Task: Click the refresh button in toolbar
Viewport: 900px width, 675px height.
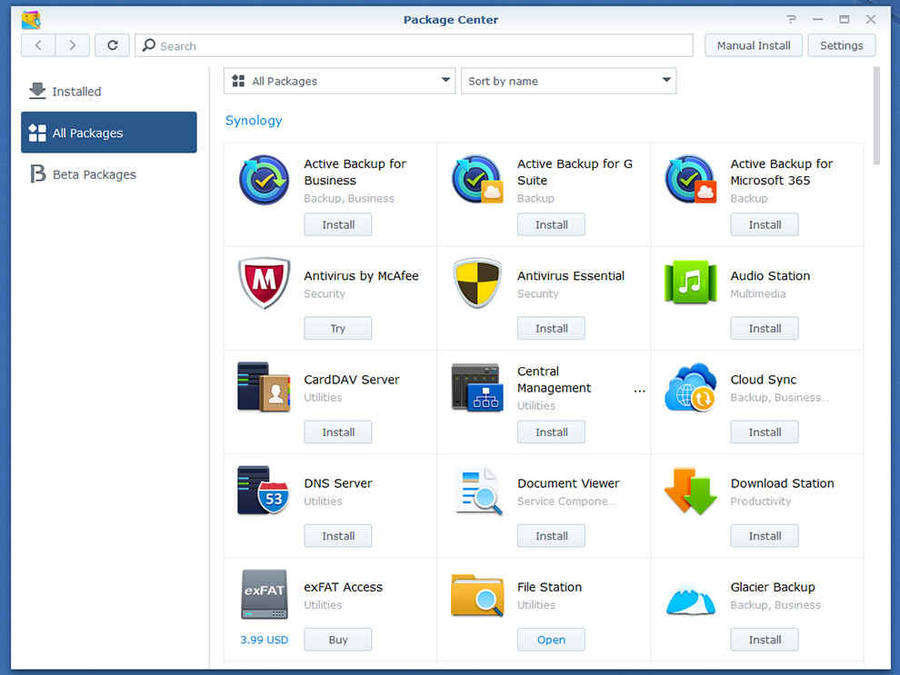Action: tap(112, 45)
